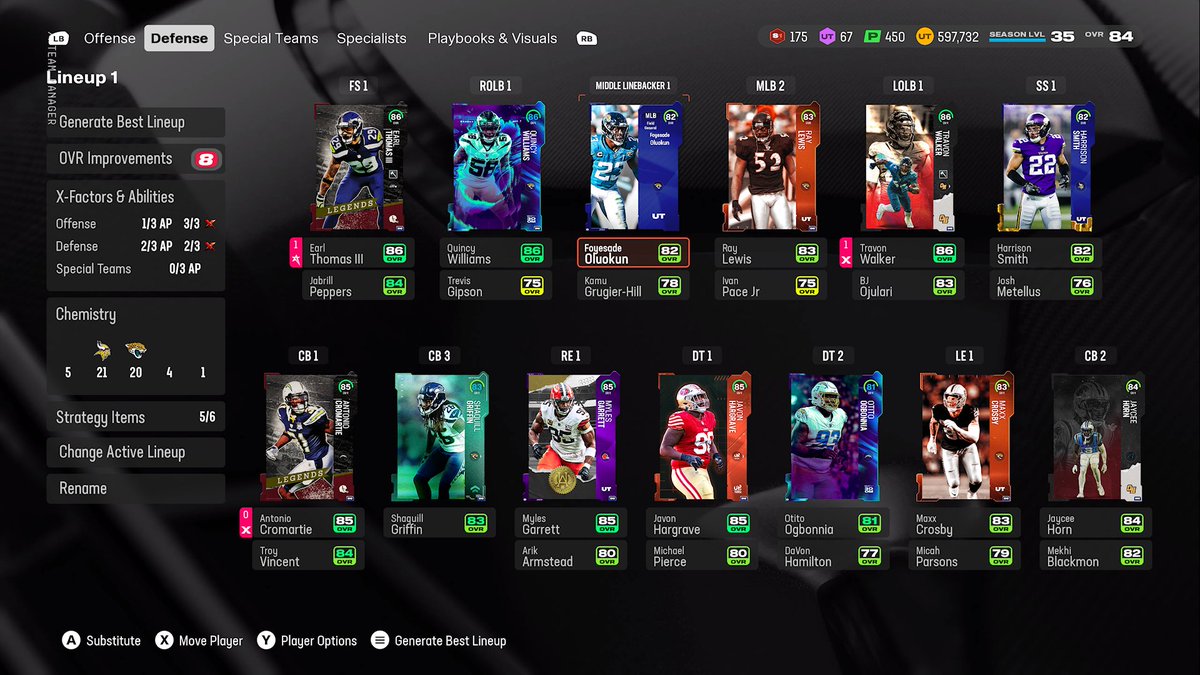Select backup Troy Vincent row

308,556
